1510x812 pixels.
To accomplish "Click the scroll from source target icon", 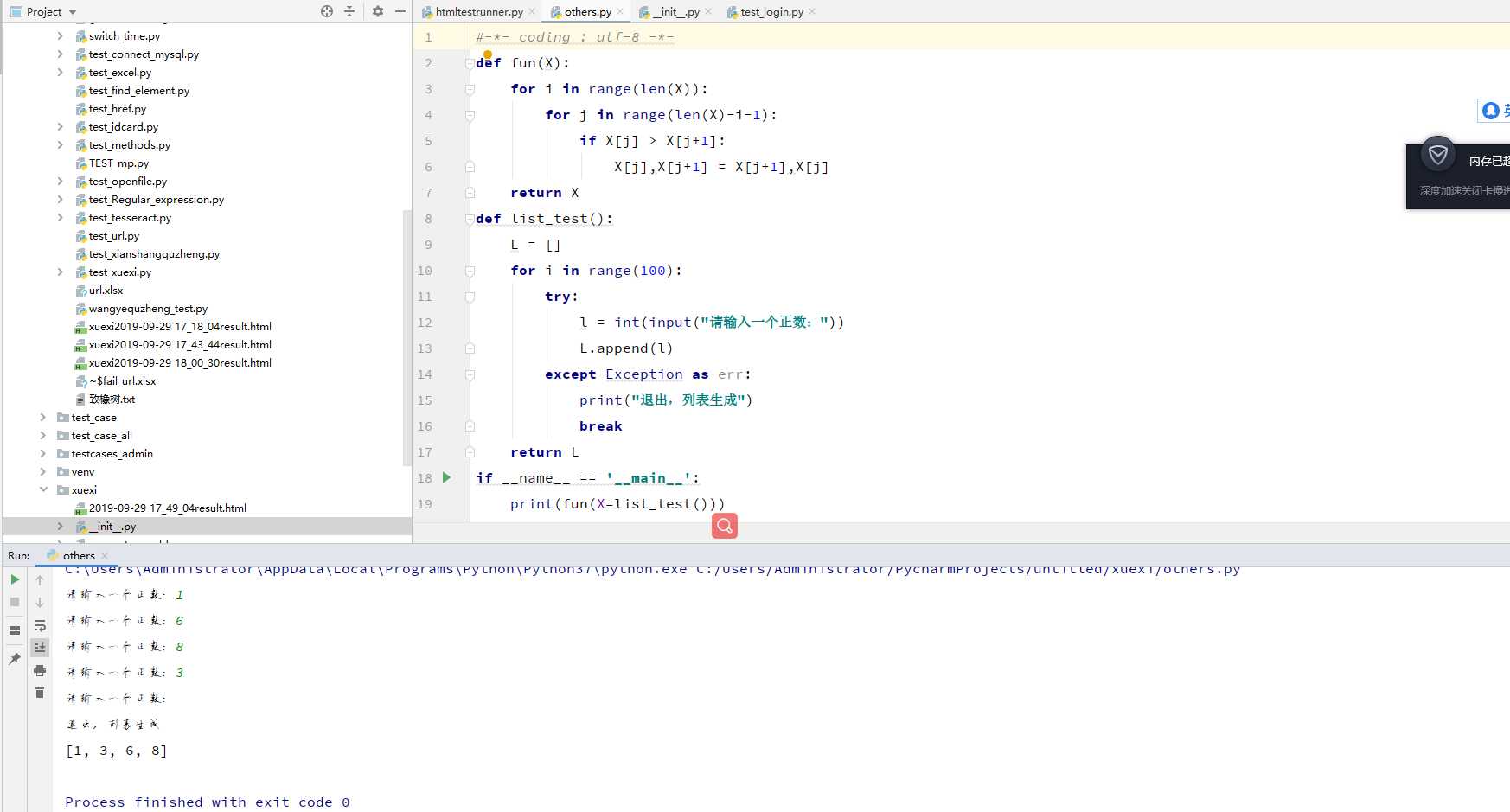I will (x=327, y=11).
